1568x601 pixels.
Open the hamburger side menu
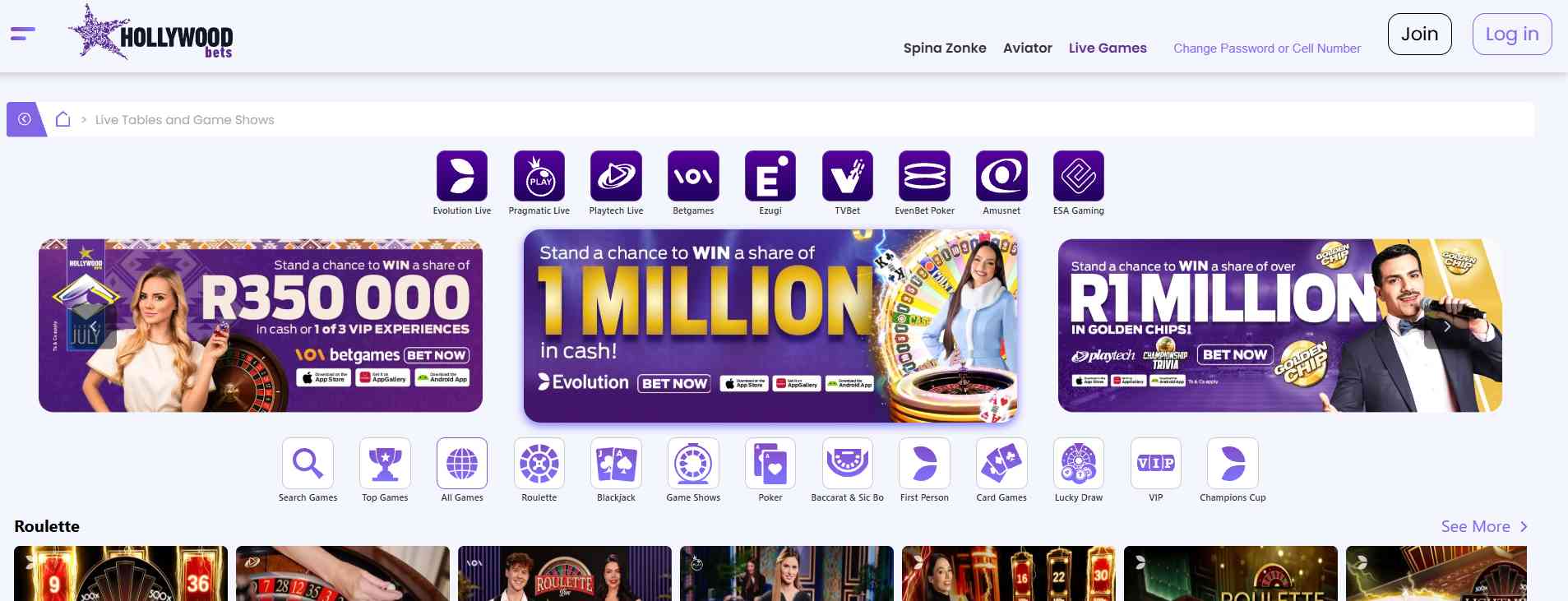(23, 34)
